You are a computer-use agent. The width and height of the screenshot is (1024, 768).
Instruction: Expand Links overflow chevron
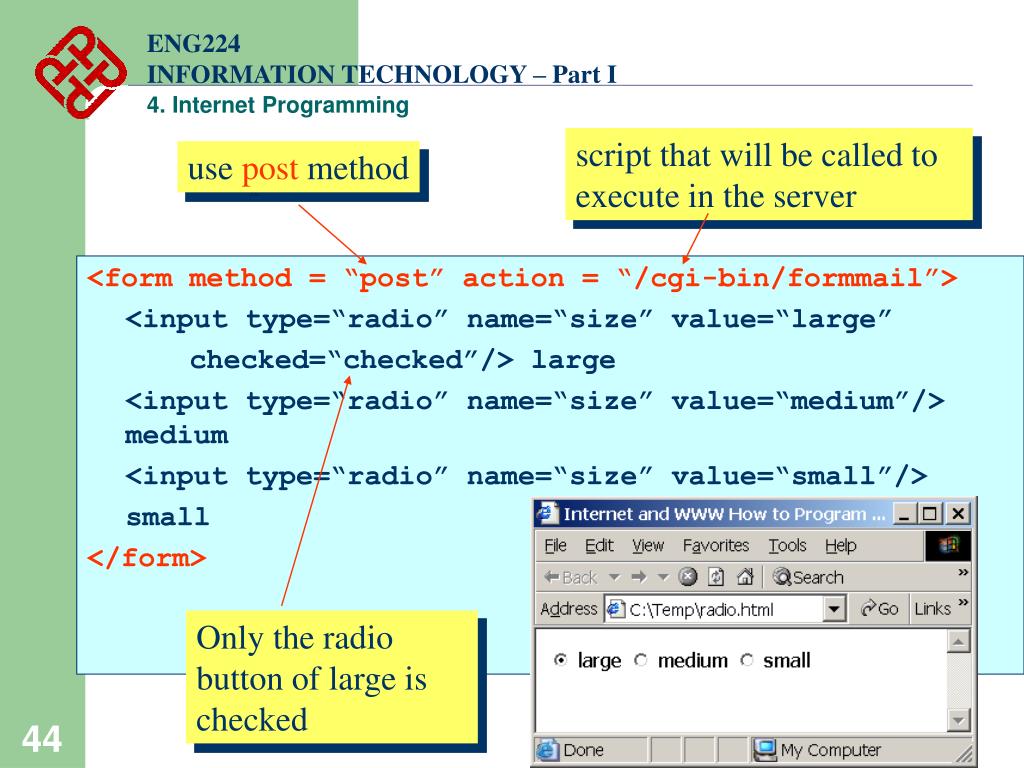[x=963, y=602]
